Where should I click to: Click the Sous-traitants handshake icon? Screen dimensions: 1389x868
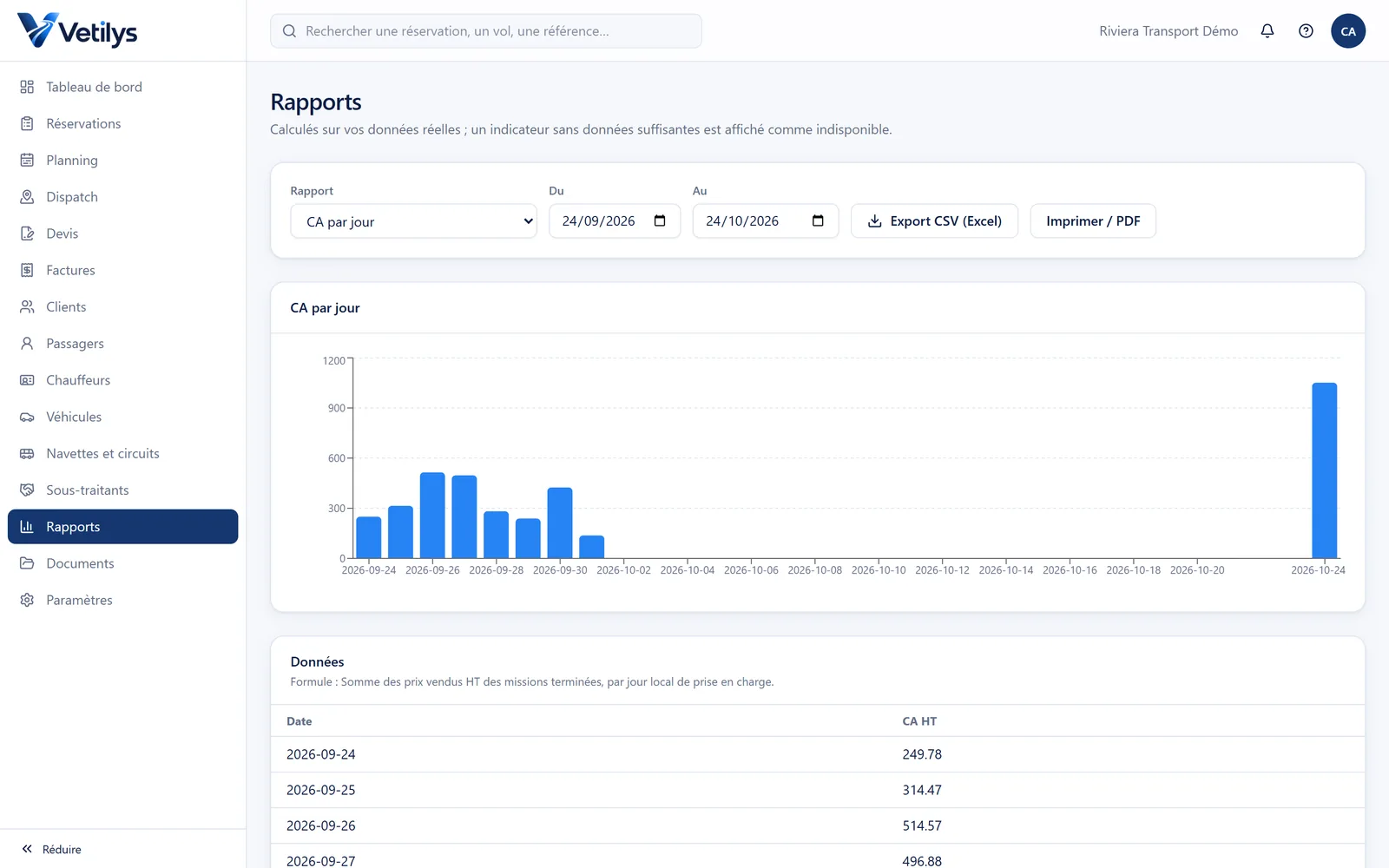27,490
